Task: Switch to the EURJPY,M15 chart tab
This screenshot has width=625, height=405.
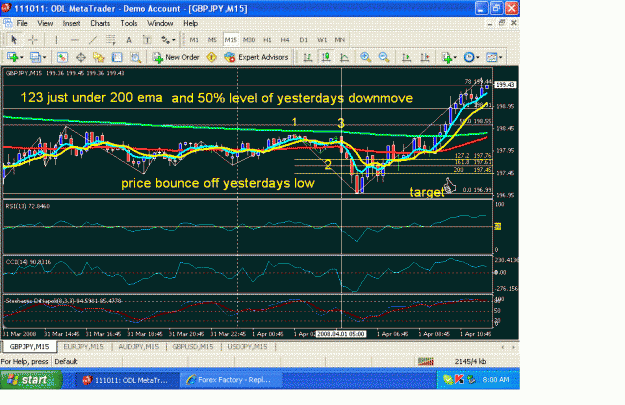Action: coord(83,347)
